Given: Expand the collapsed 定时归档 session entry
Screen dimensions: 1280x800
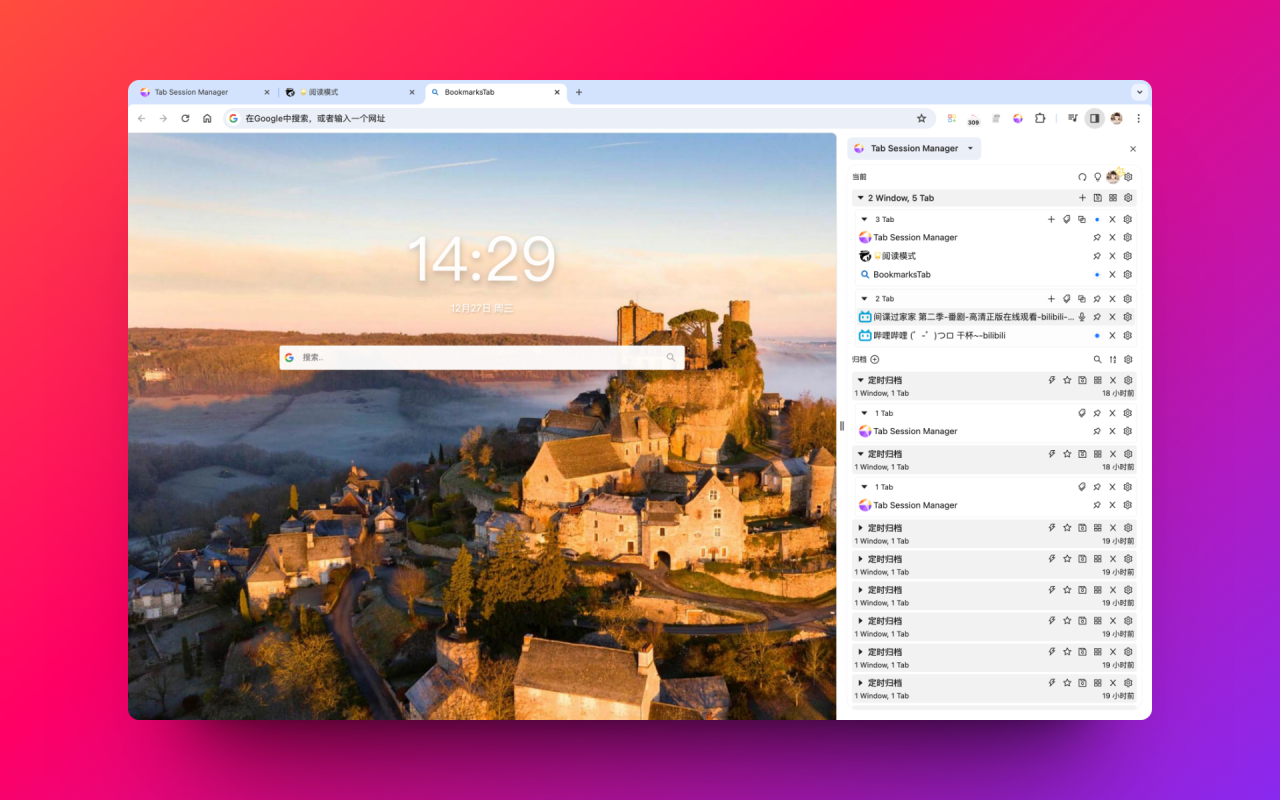Looking at the screenshot, I should pos(862,527).
